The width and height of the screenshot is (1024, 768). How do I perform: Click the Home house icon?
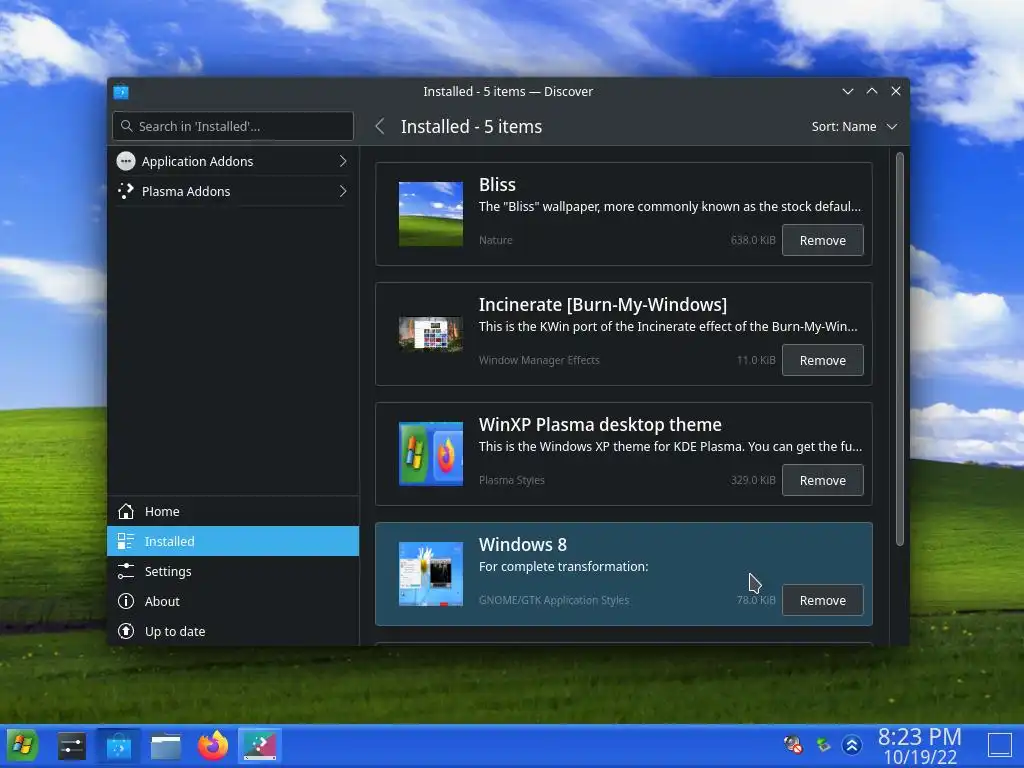click(x=126, y=511)
